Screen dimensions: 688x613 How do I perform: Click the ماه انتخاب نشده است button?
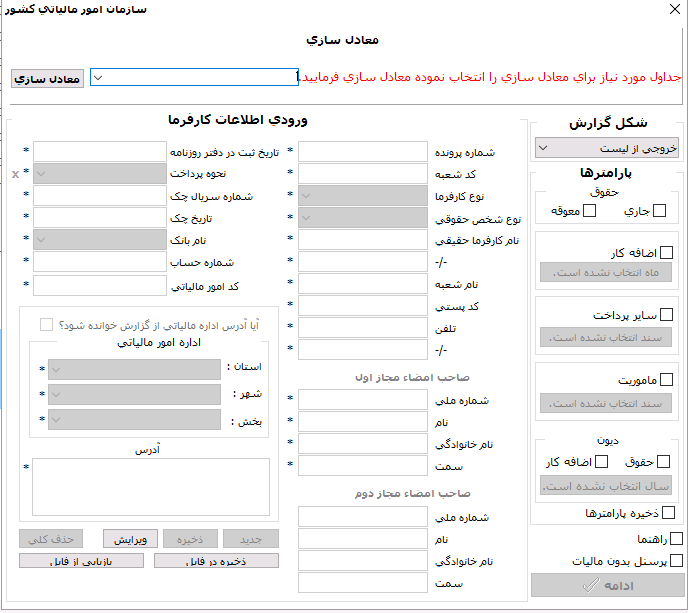pos(606,272)
